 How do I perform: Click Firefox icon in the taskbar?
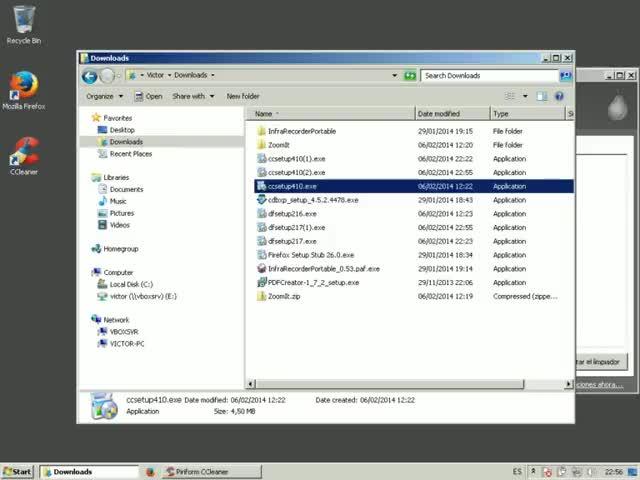coord(151,472)
